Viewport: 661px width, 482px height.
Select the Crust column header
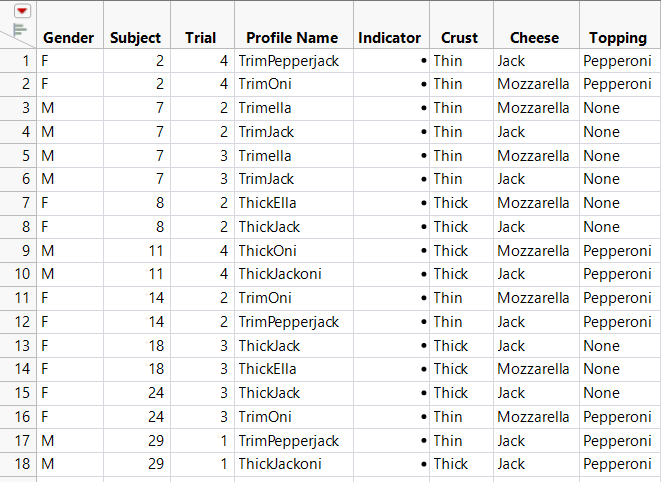pyautogui.click(x=459, y=38)
